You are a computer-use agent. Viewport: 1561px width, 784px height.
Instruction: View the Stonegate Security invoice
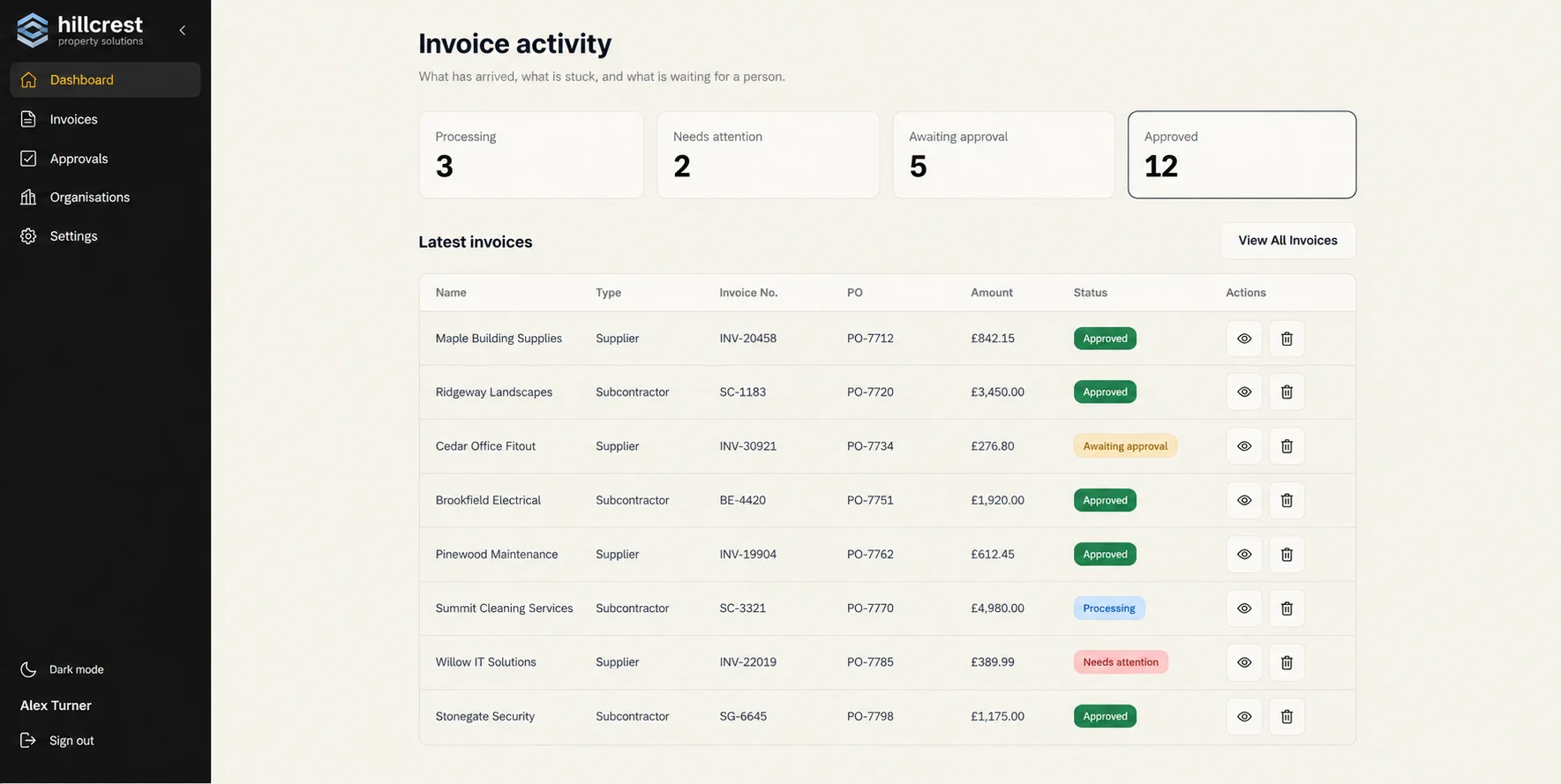click(x=1244, y=717)
